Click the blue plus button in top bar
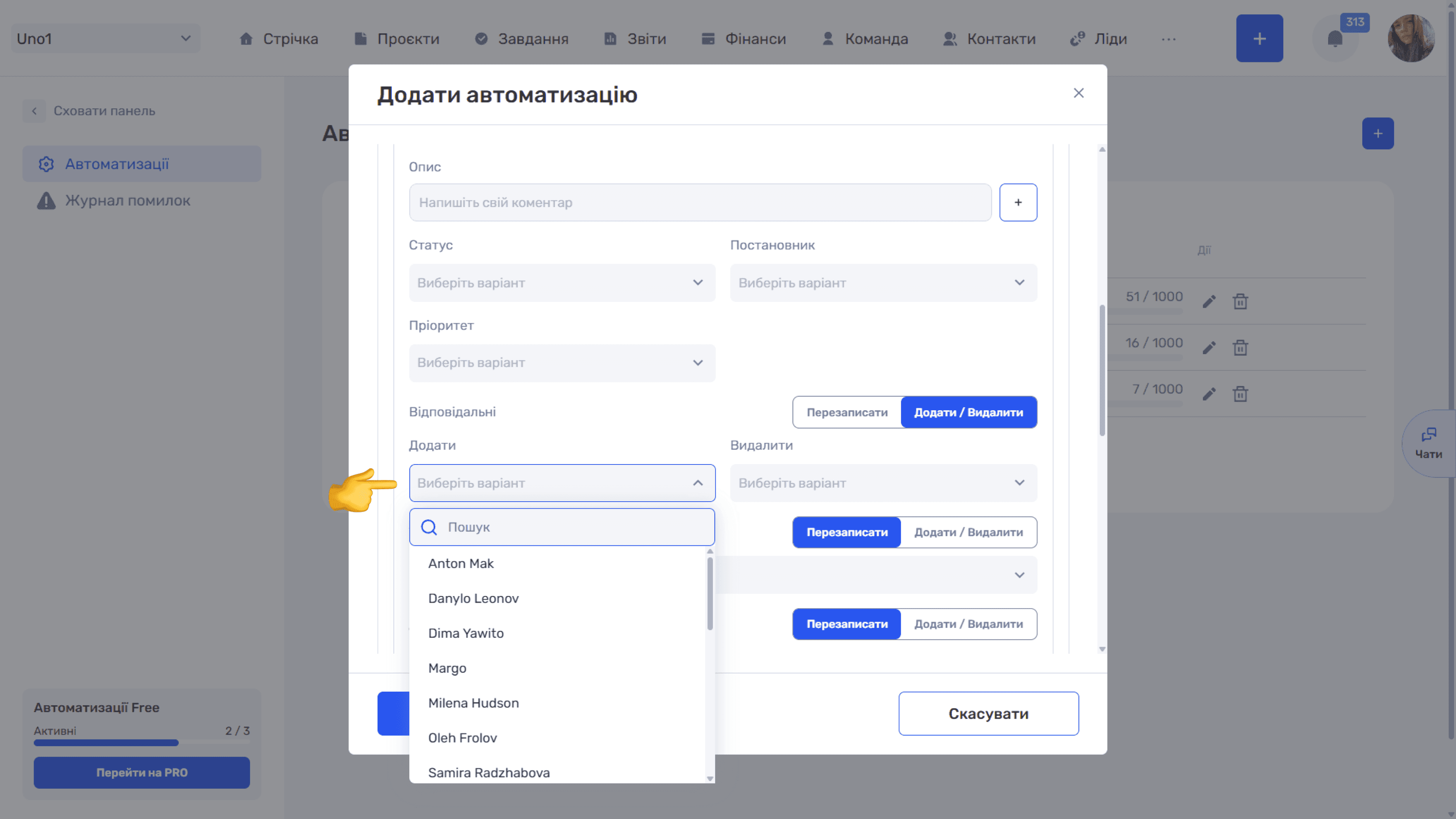The width and height of the screenshot is (1456, 819). (x=1259, y=38)
